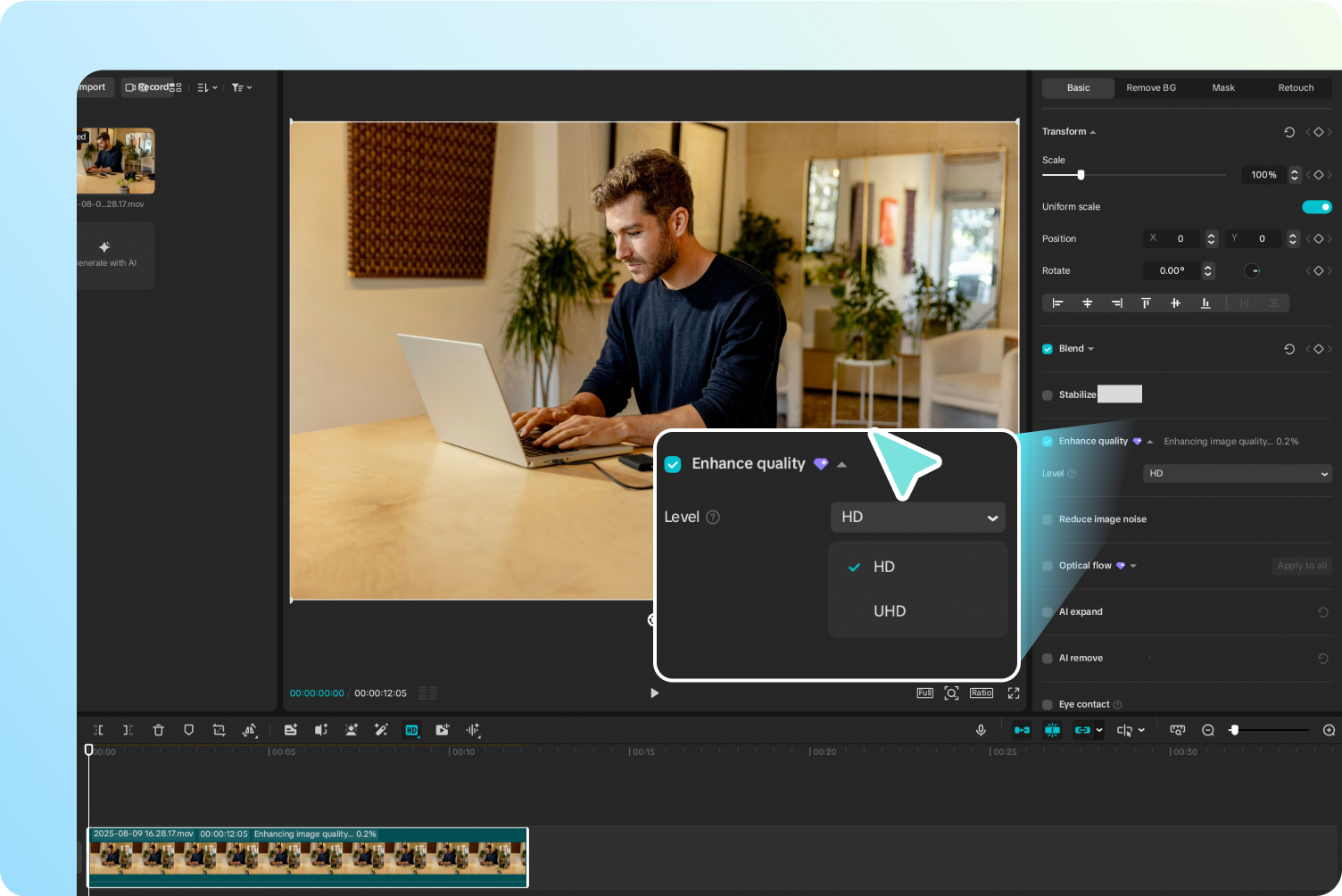Uncheck Enhance quality in the right panel
1342x896 pixels.
point(1048,442)
